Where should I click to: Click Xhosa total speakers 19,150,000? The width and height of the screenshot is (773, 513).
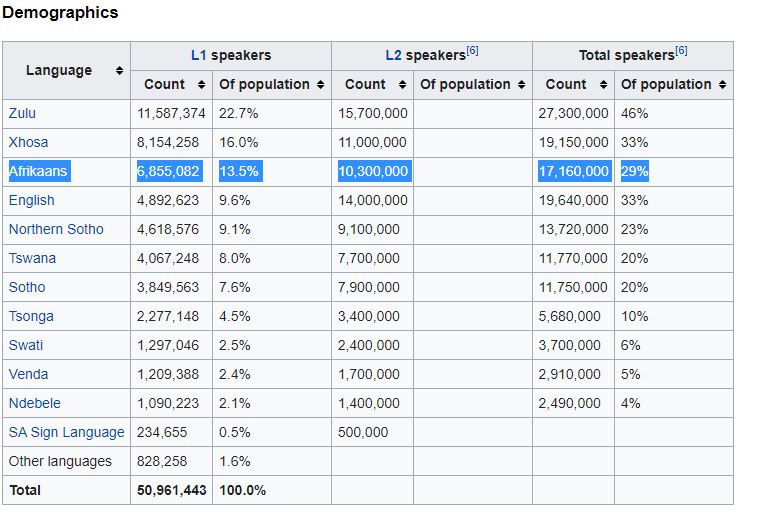coord(573,142)
